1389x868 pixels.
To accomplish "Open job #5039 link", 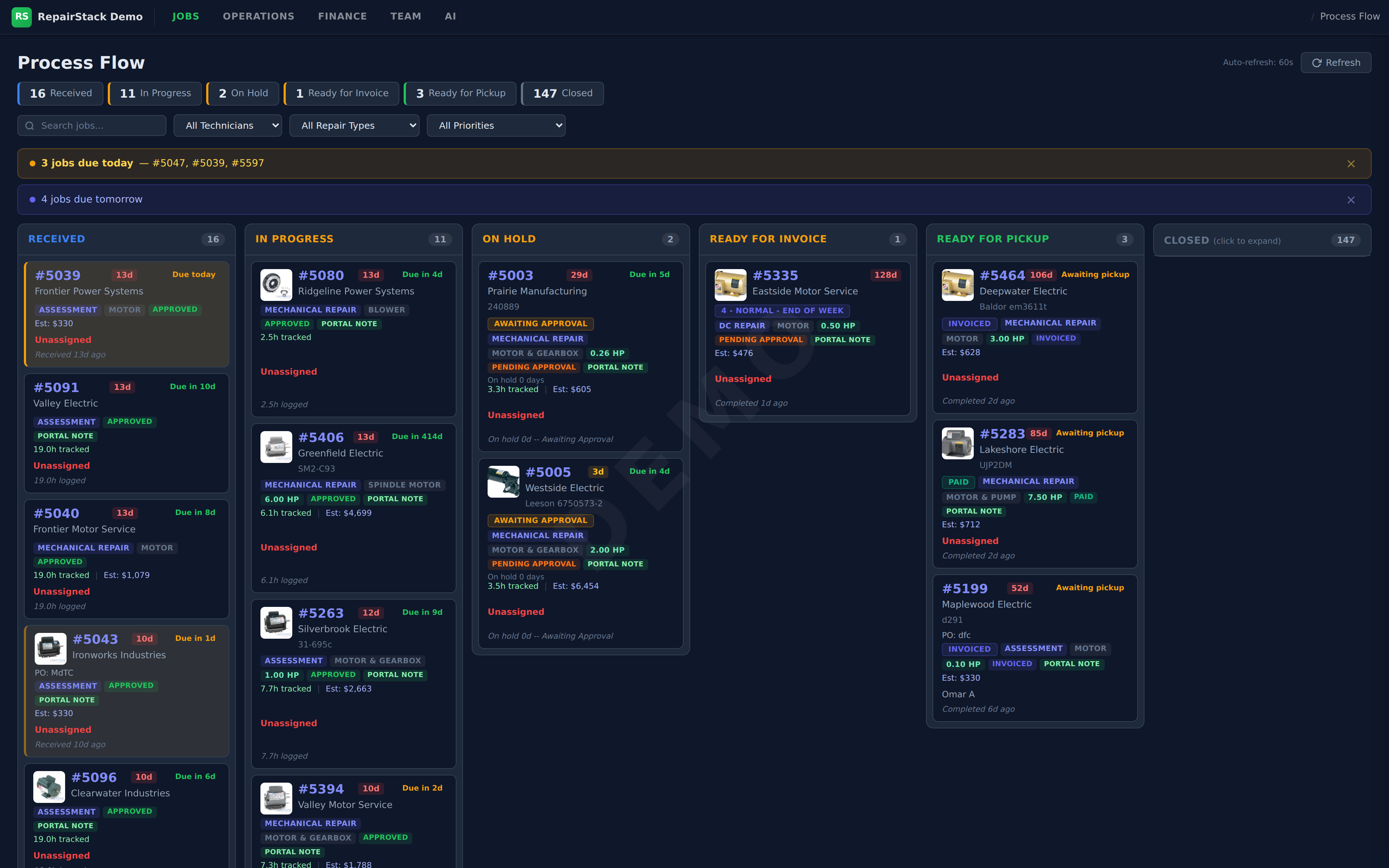I will coord(58,276).
